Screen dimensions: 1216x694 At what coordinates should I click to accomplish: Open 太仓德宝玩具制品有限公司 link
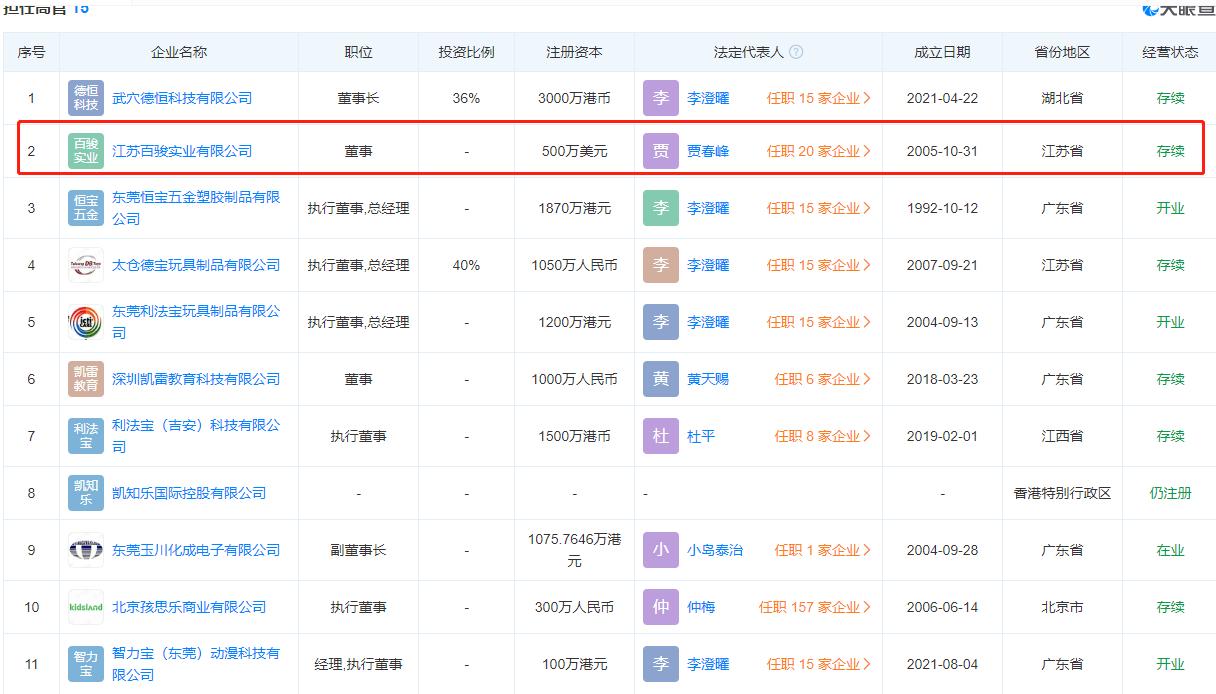pyautogui.click(x=196, y=265)
